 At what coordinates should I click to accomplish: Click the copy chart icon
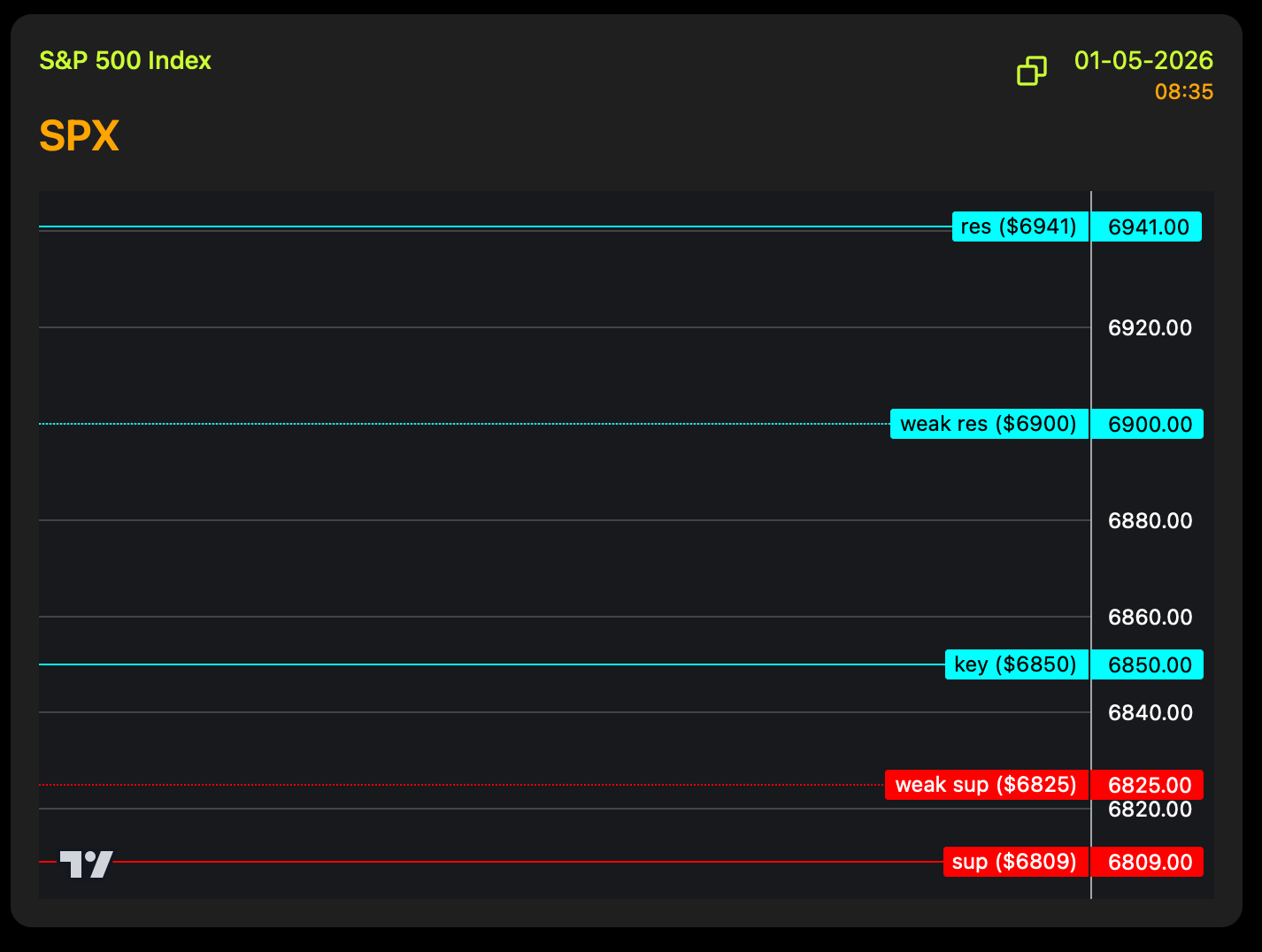click(x=1032, y=71)
